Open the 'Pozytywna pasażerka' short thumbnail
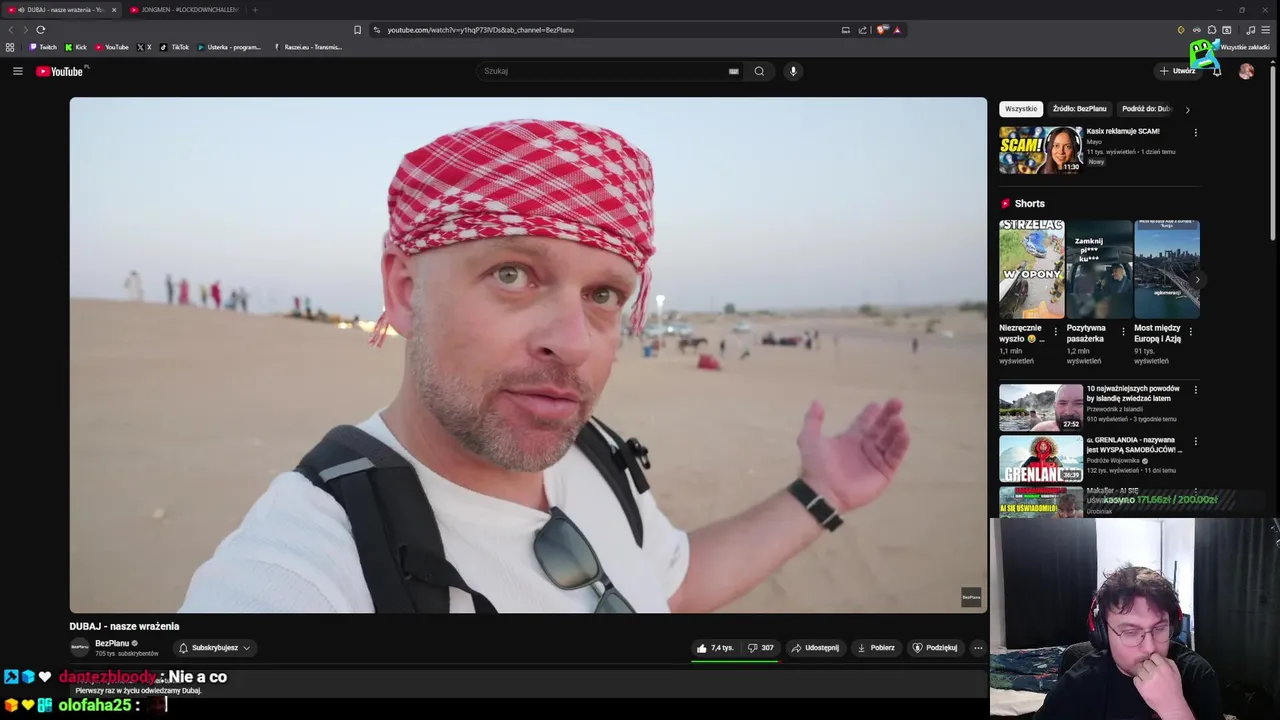Image resolution: width=1280 pixels, height=720 pixels. point(1099,269)
